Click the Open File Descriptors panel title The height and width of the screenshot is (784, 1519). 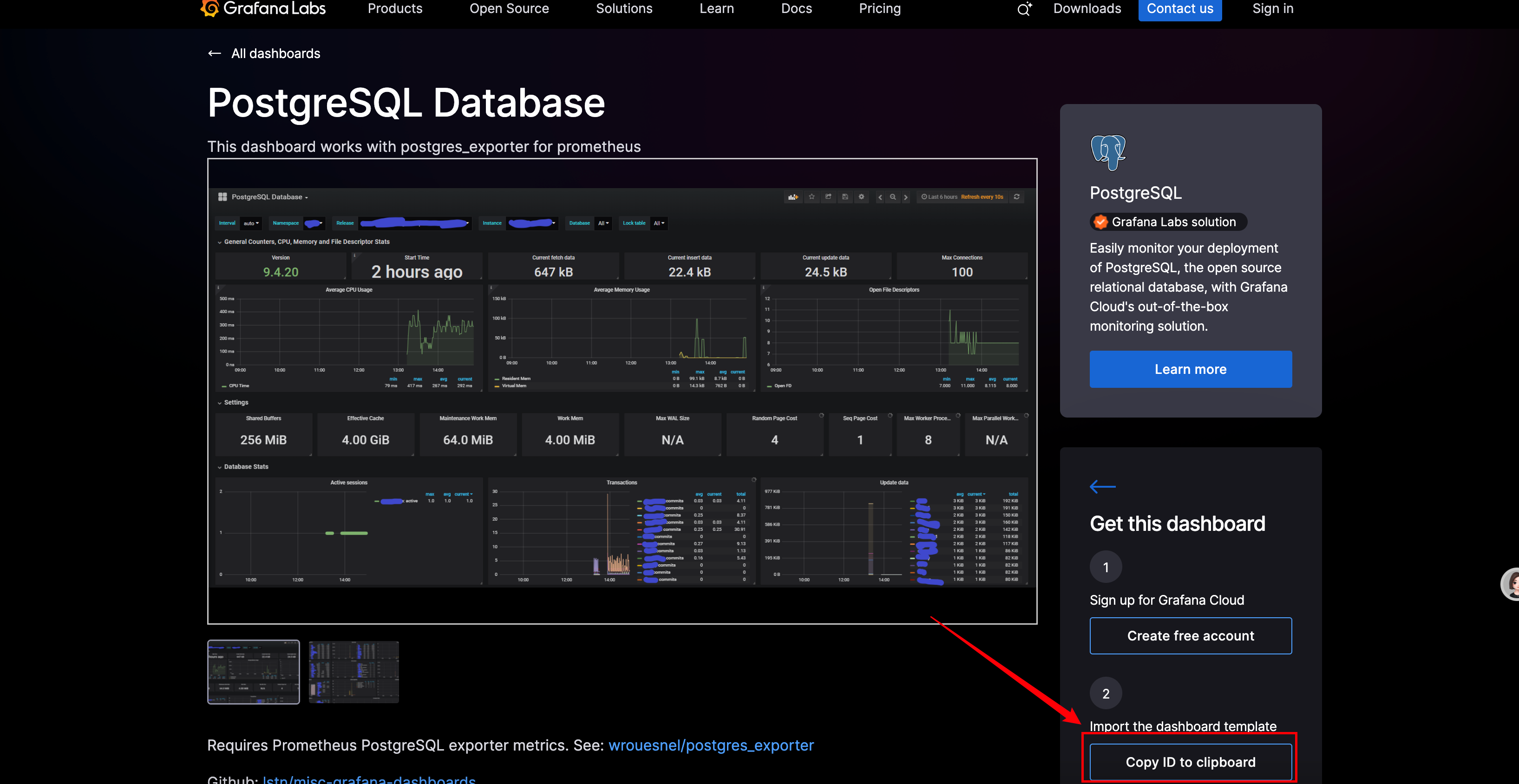pos(894,290)
